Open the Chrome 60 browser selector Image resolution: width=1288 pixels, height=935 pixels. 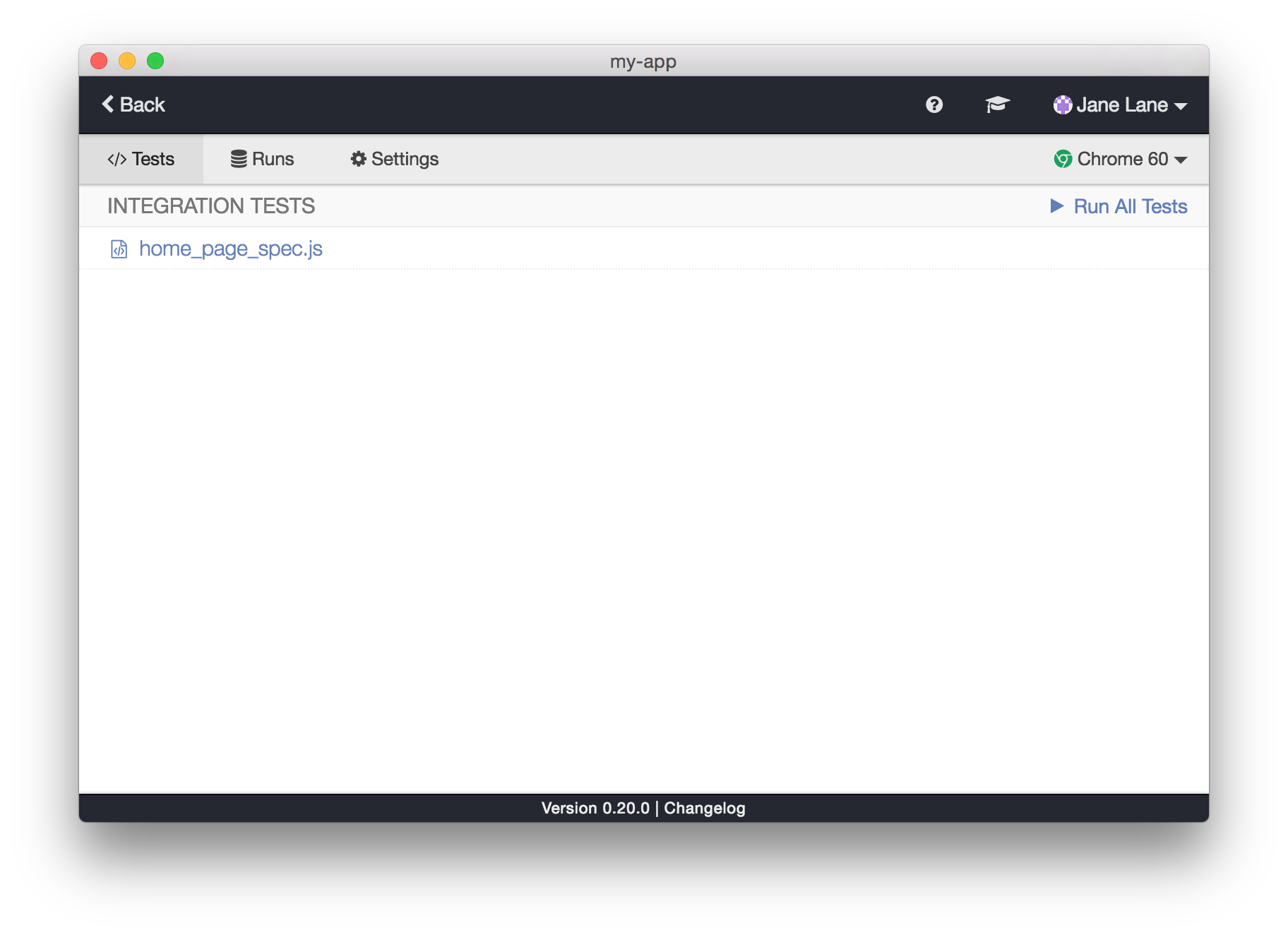point(1121,159)
